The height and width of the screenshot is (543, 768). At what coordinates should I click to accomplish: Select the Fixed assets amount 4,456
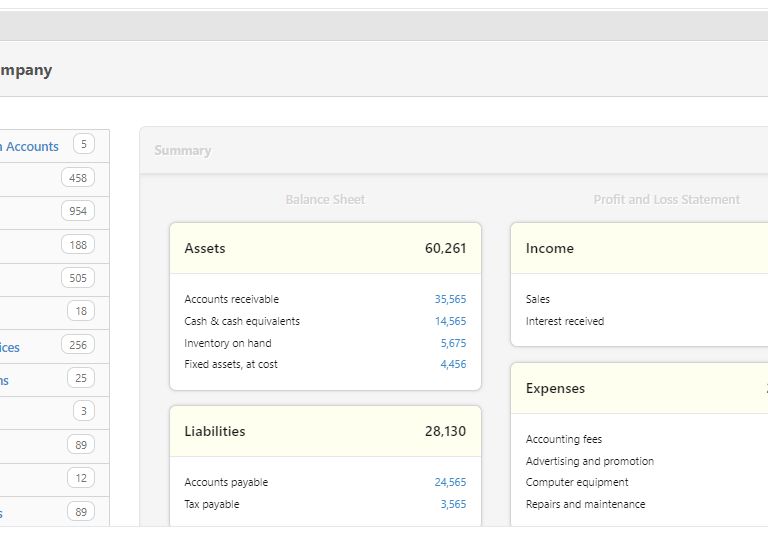click(x=453, y=364)
